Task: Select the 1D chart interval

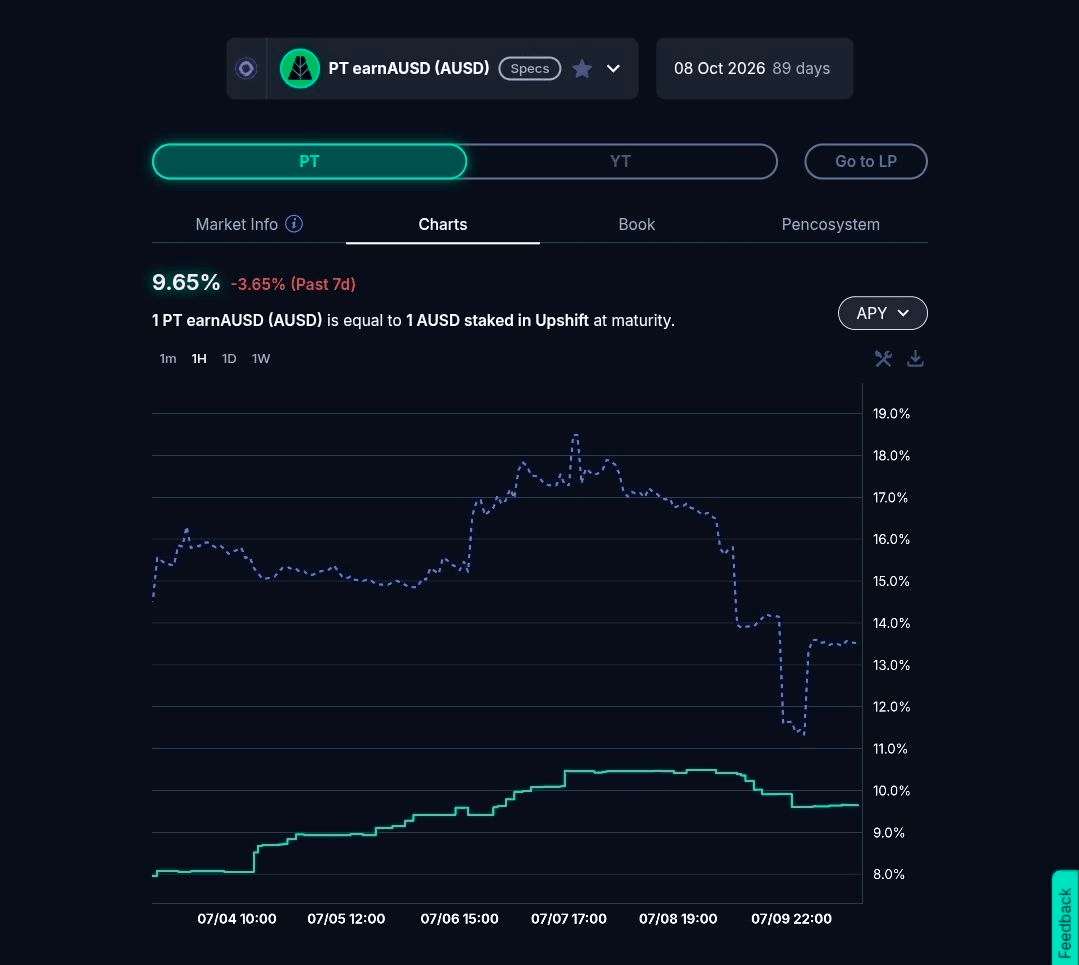Action: 229,359
